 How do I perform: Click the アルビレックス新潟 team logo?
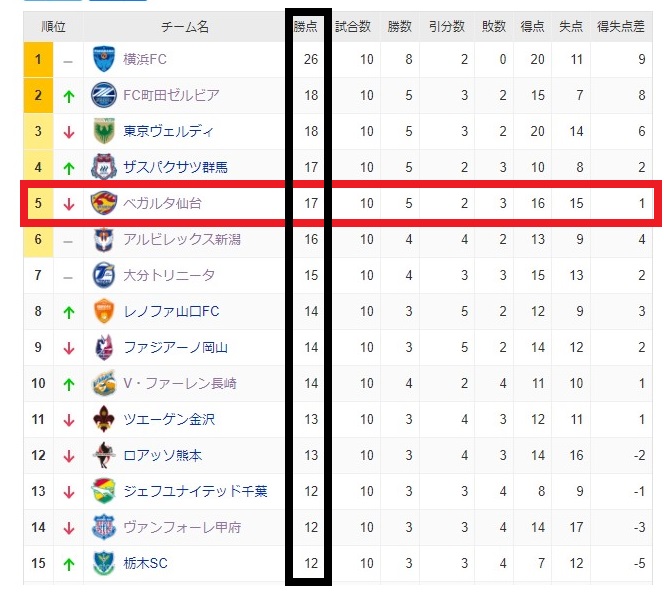(x=104, y=240)
